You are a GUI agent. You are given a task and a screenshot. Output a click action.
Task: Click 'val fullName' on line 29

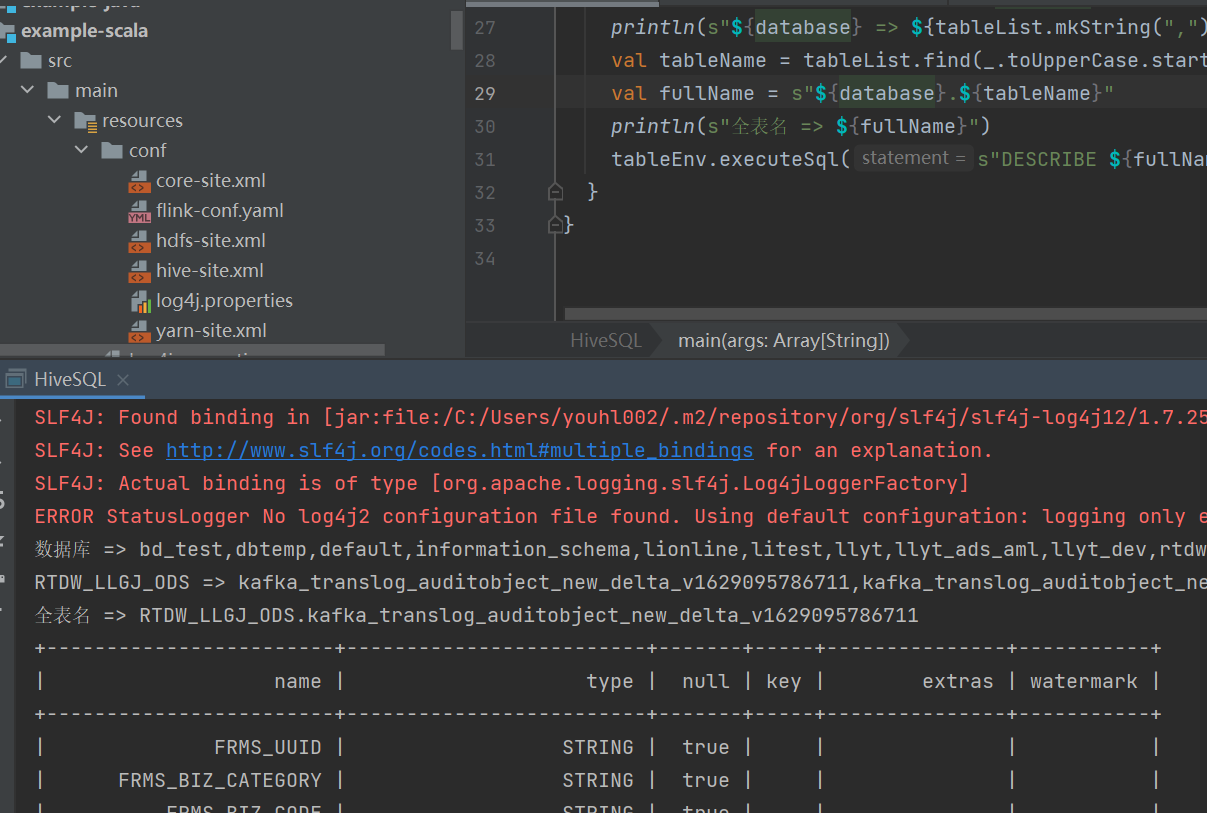(683, 93)
